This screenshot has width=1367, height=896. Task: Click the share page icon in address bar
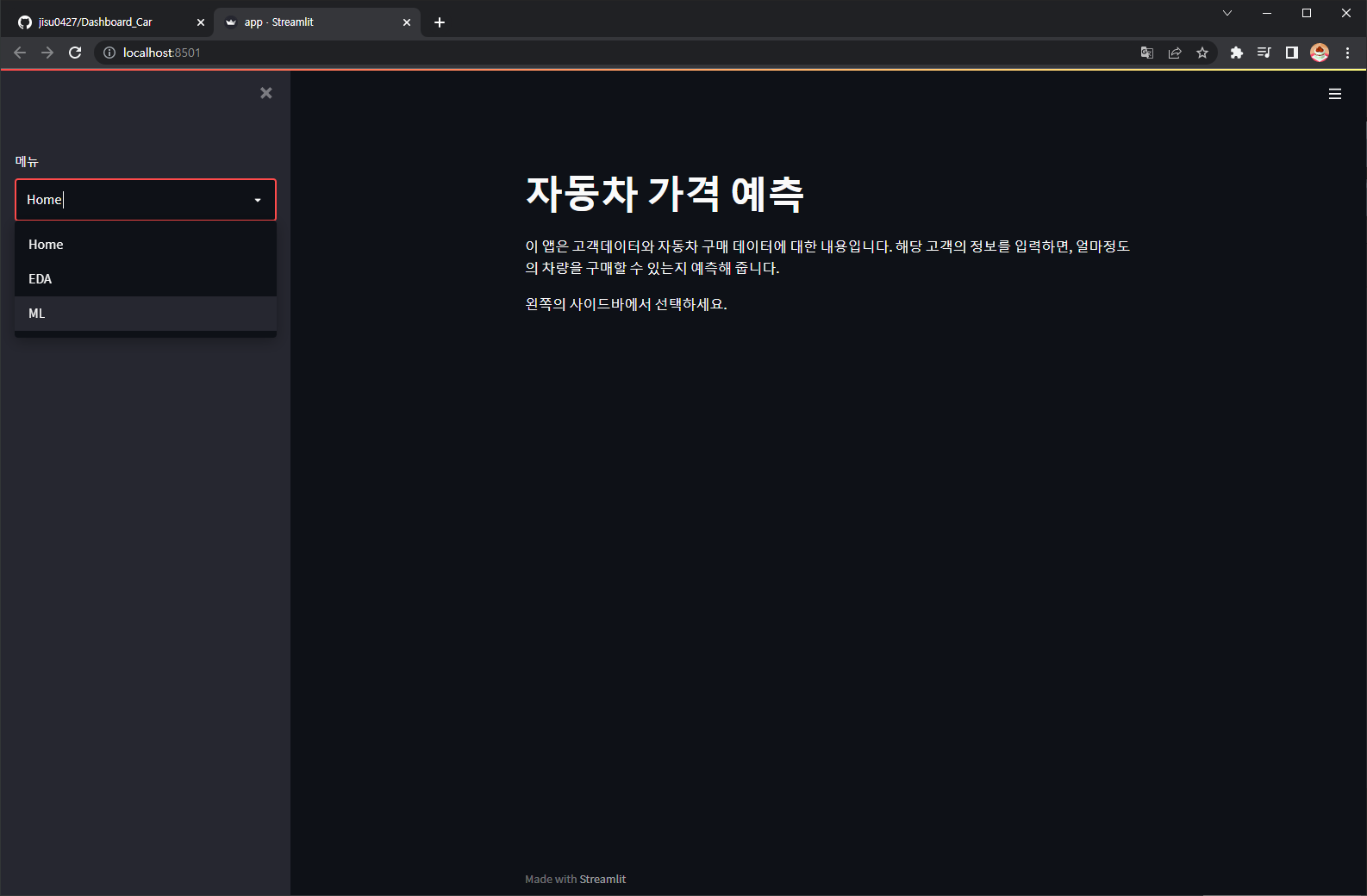click(x=1175, y=53)
